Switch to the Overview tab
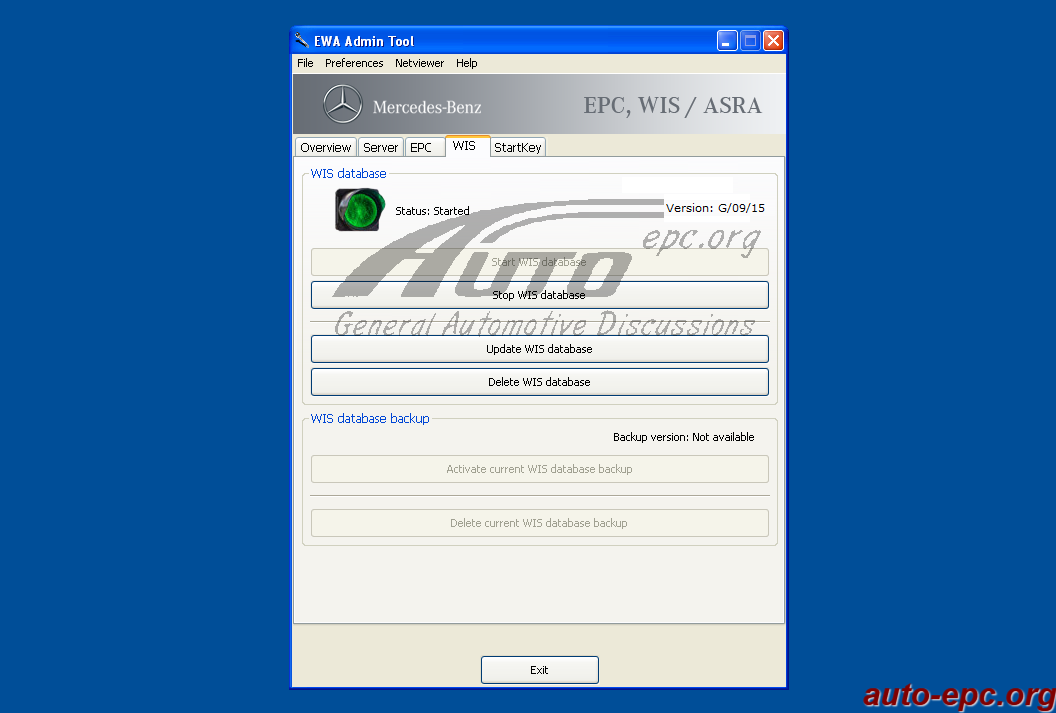This screenshot has height=713, width=1056. click(x=326, y=147)
